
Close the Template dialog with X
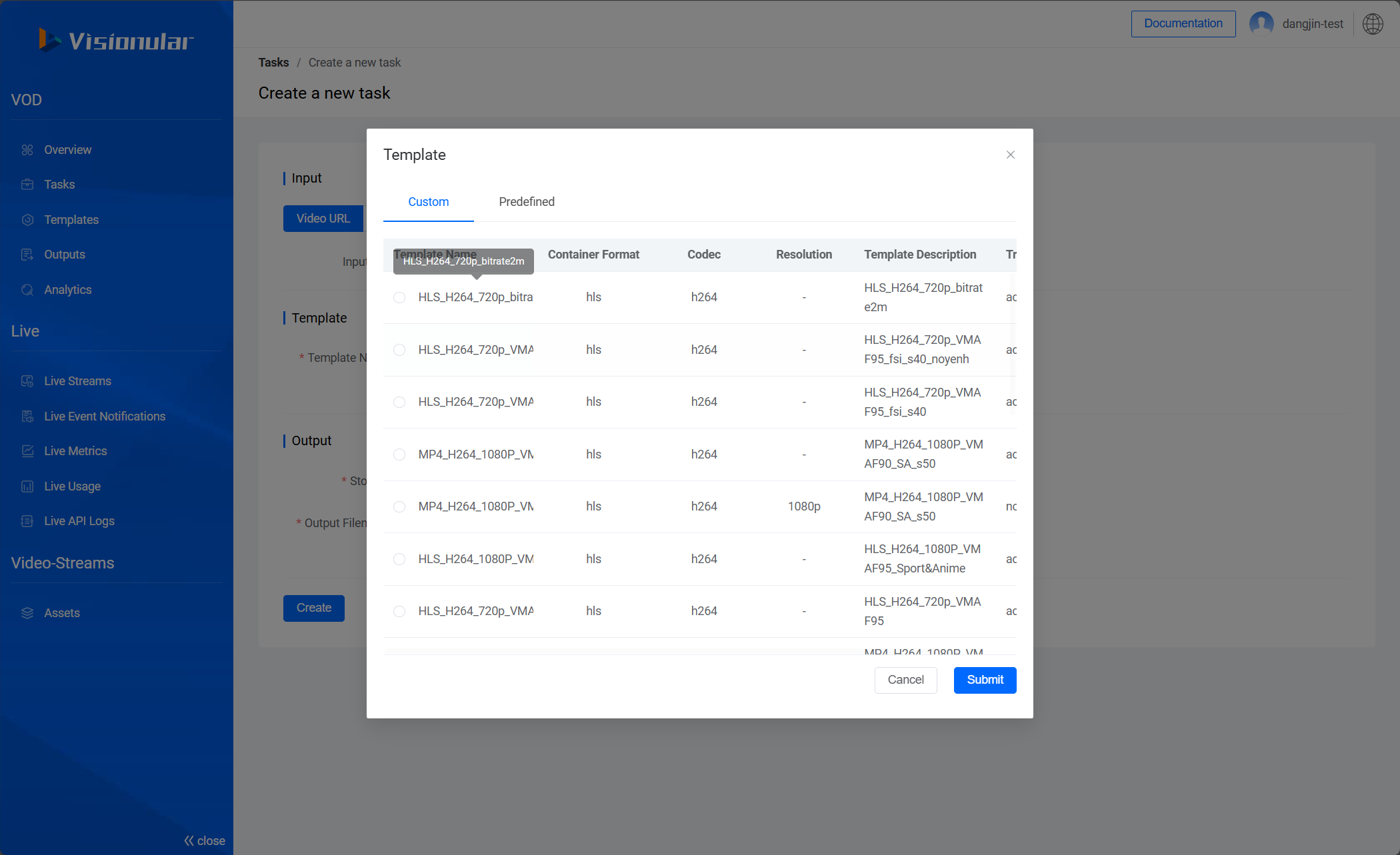[1011, 155]
